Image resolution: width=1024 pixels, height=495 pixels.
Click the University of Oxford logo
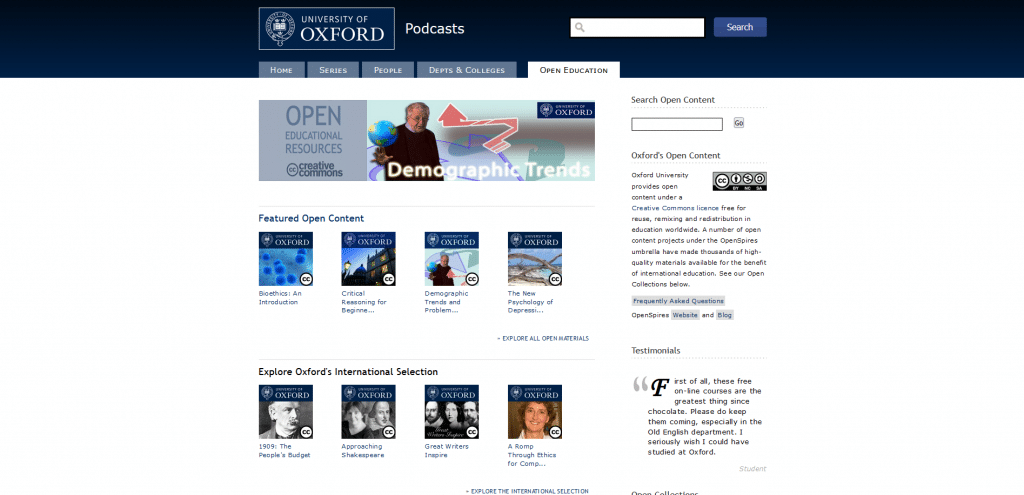coord(327,29)
